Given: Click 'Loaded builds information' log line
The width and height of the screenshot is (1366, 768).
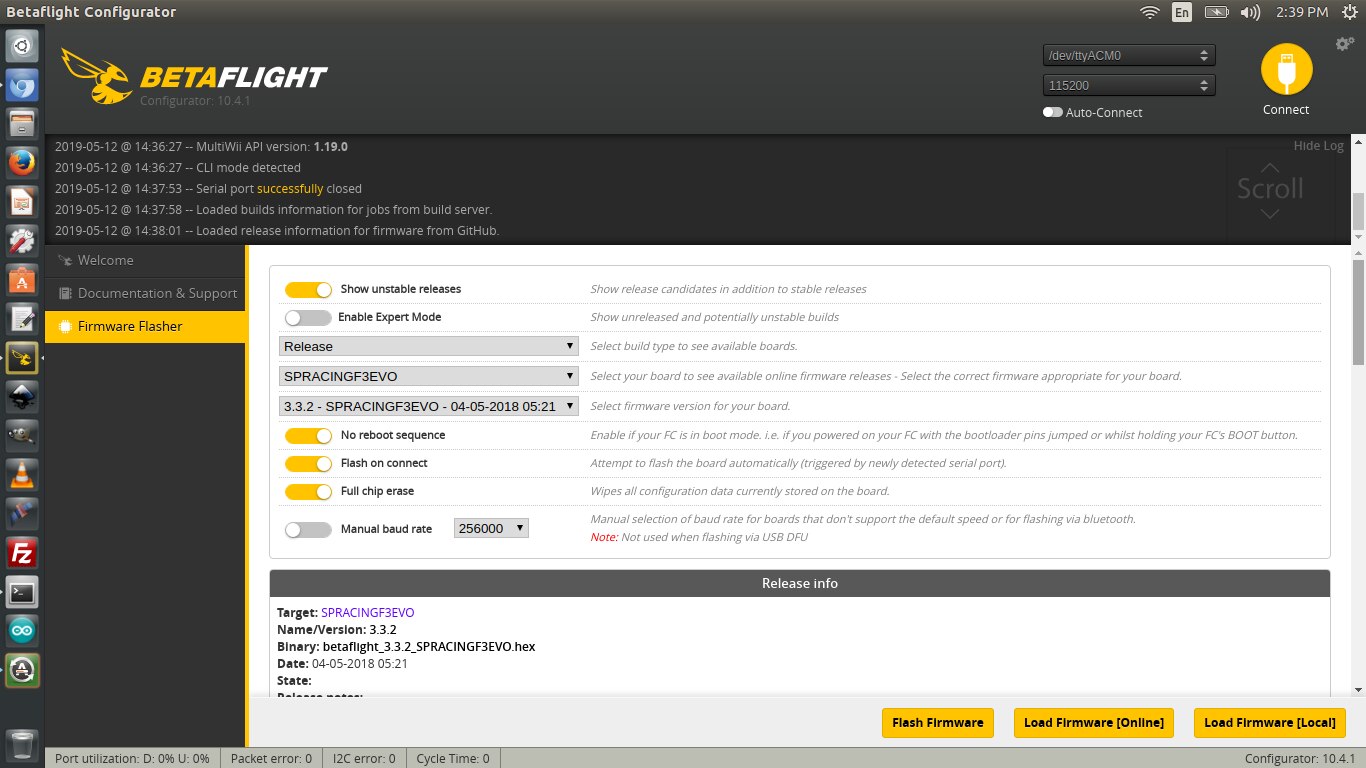Looking at the screenshot, I should pos(273,210).
